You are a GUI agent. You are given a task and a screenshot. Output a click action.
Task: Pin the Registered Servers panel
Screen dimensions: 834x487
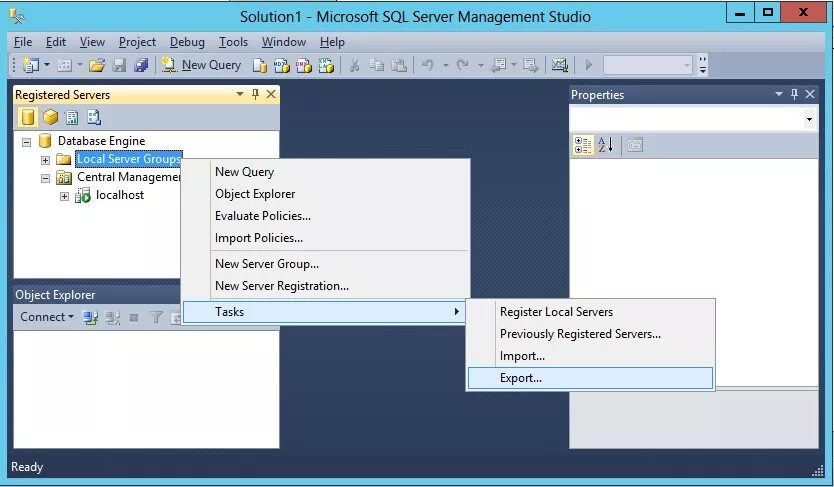(255, 94)
